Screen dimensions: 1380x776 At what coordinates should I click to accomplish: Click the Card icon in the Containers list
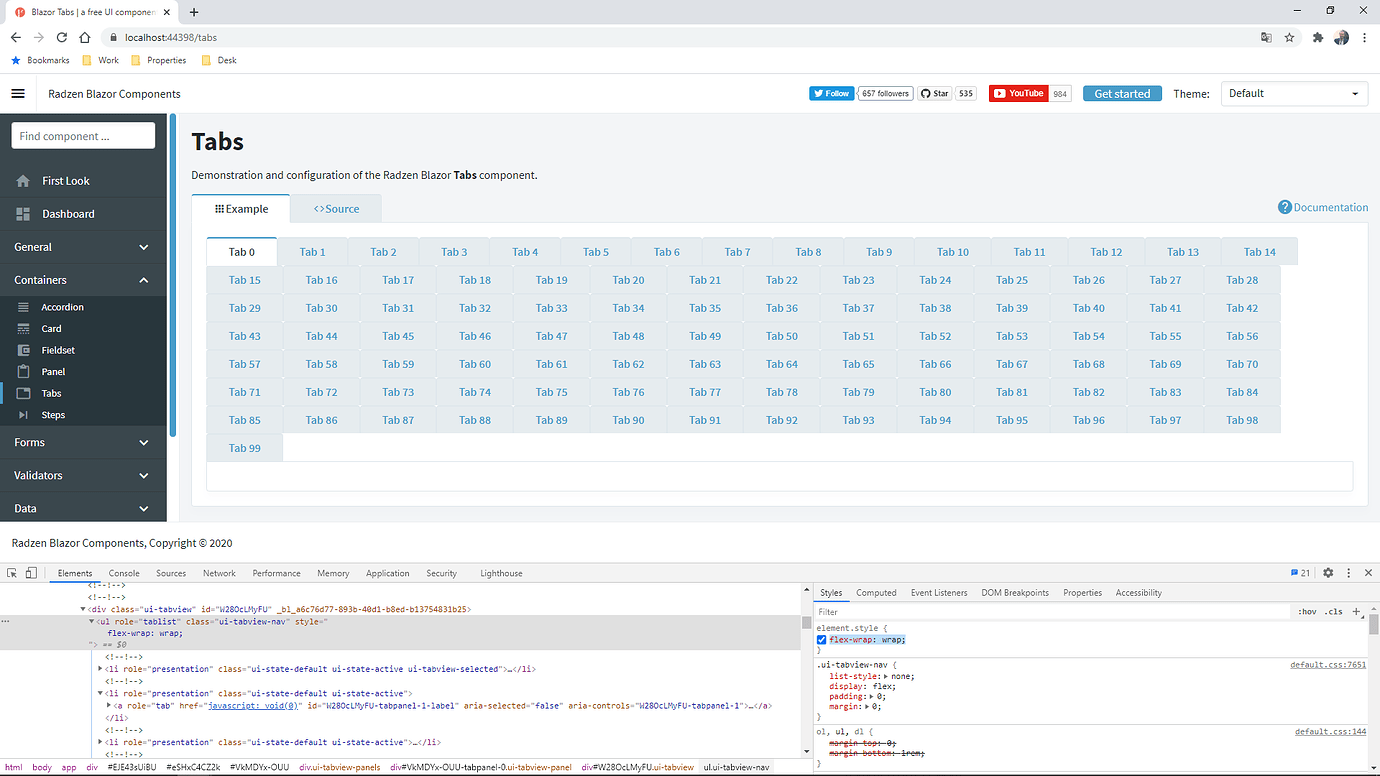[x=24, y=328]
